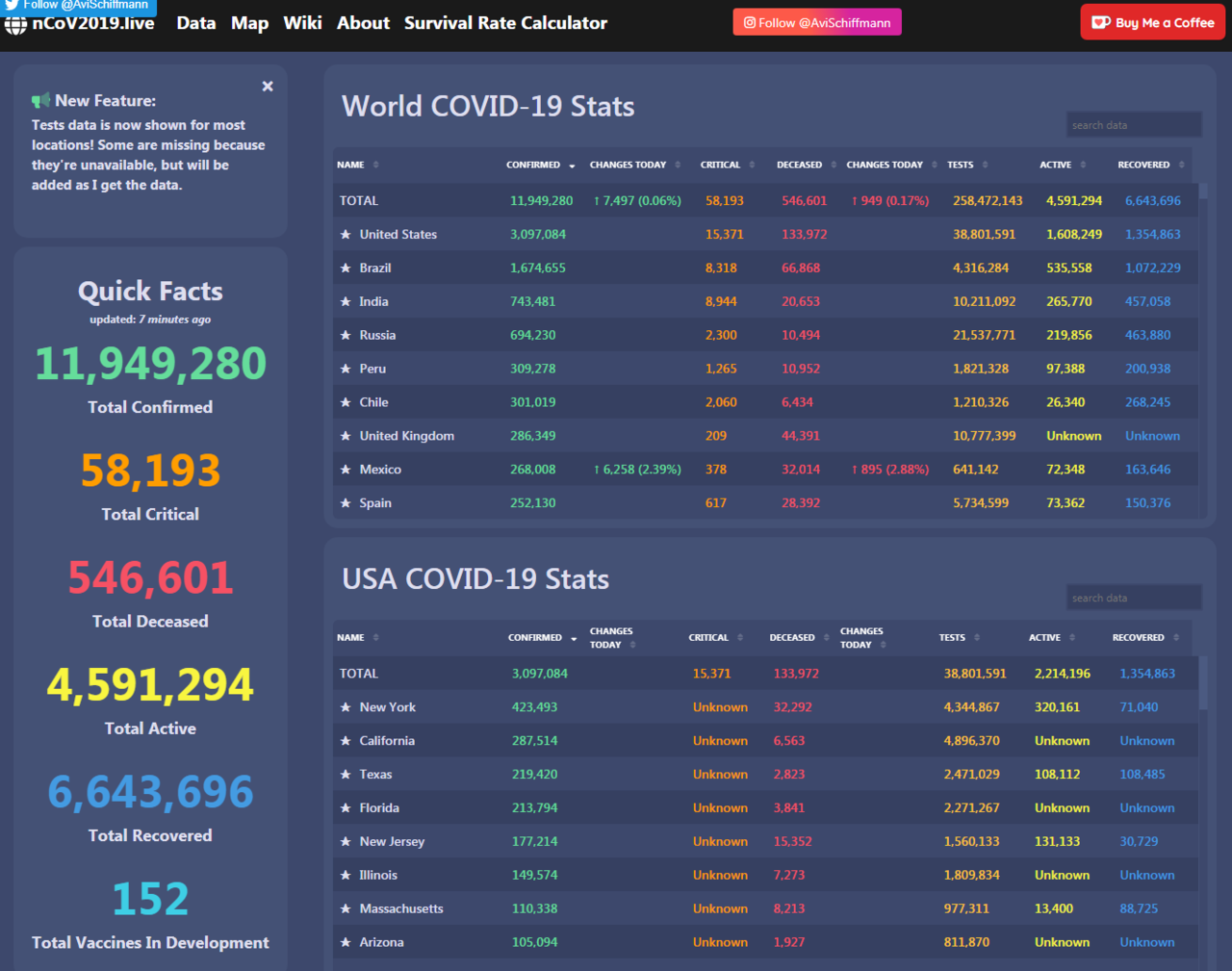The height and width of the screenshot is (971, 1232).
Task: Click the megaphone icon beside New Feature
Action: (40, 101)
